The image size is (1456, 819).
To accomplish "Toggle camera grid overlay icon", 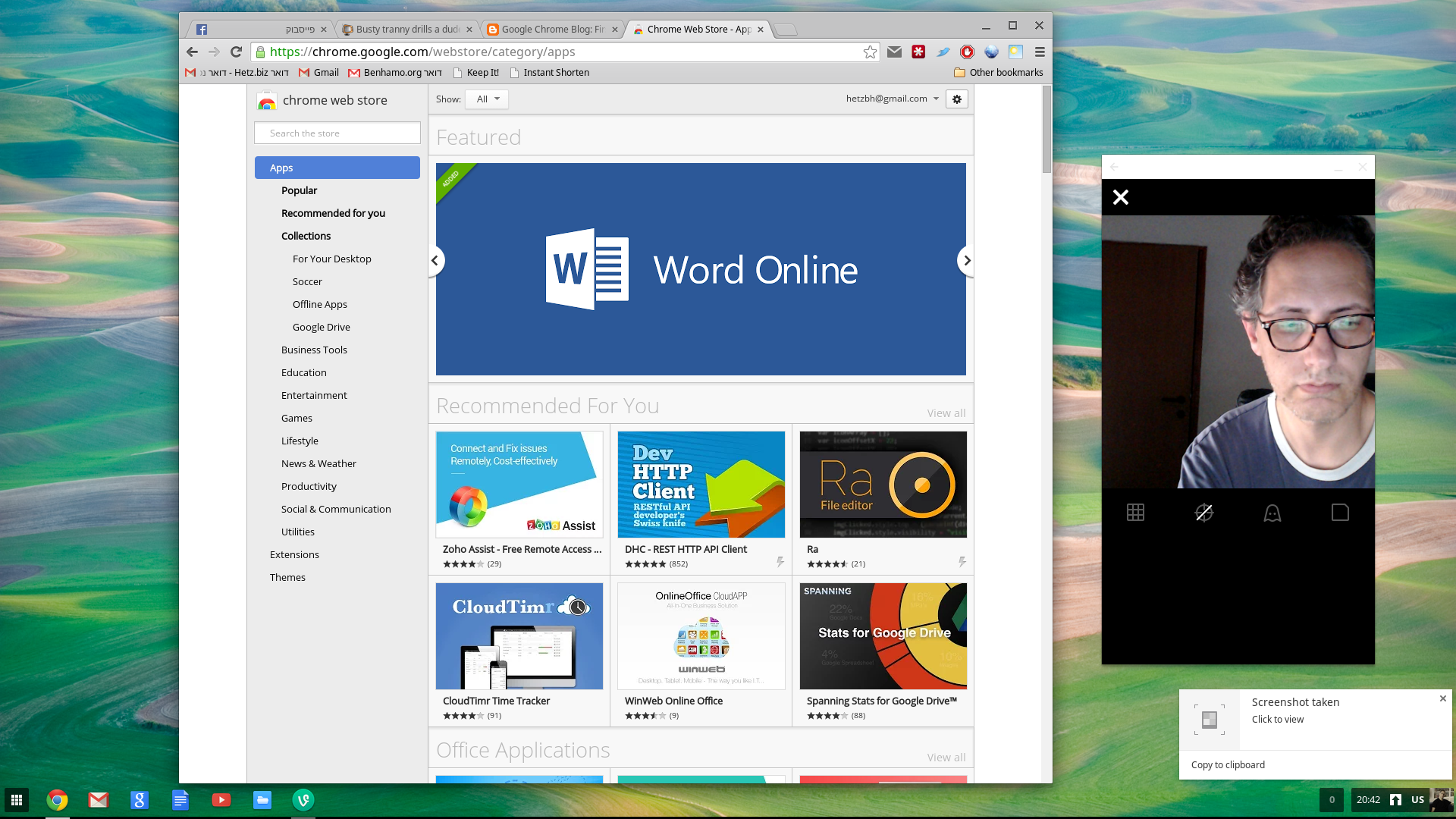I will (x=1135, y=513).
